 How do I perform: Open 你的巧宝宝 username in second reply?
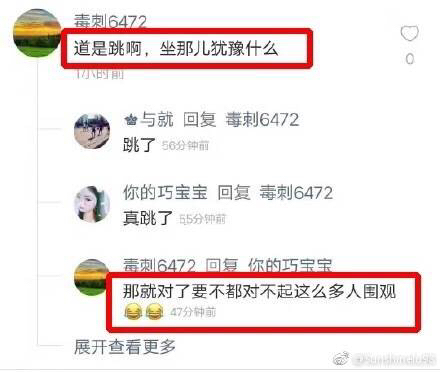(x=165, y=193)
